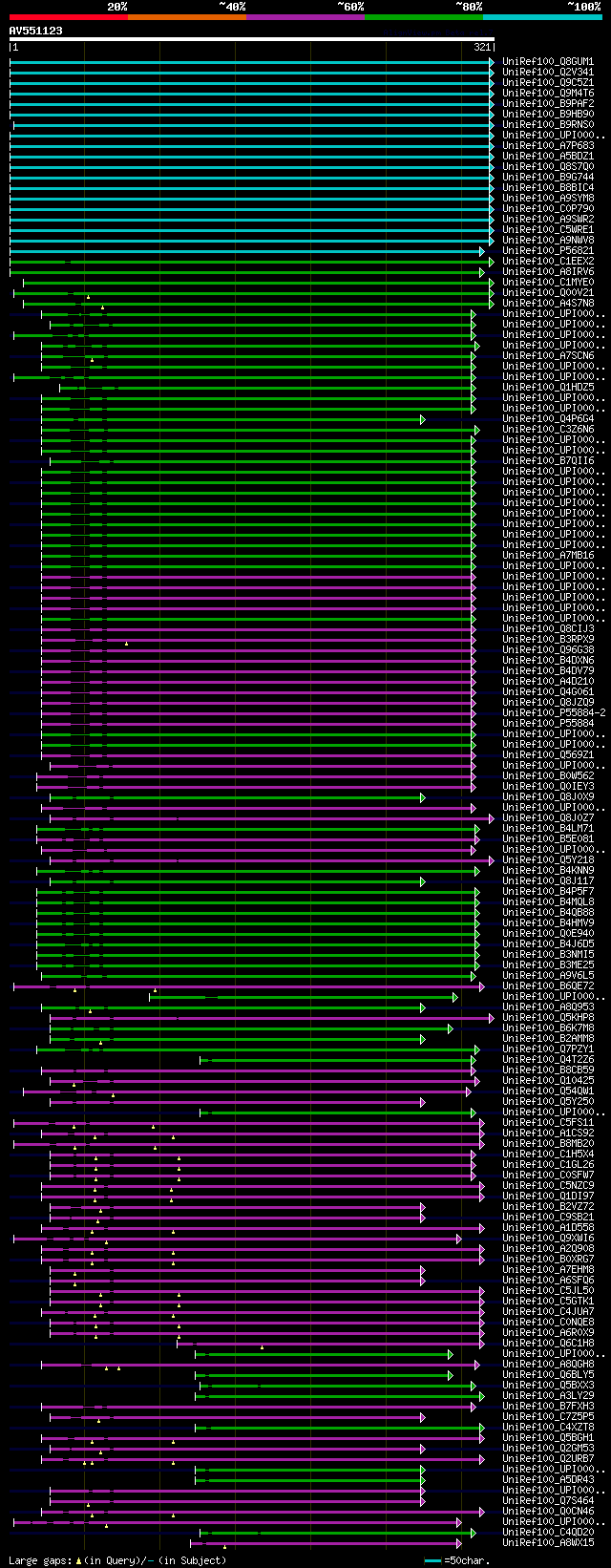Click hit label UniRef100_A4S7N8
Viewport: 611px width, 1568px height.
pos(548,304)
